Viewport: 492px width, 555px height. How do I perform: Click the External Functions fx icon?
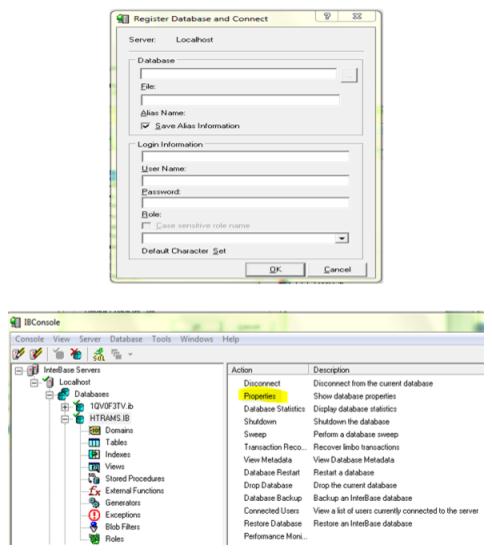(x=94, y=491)
